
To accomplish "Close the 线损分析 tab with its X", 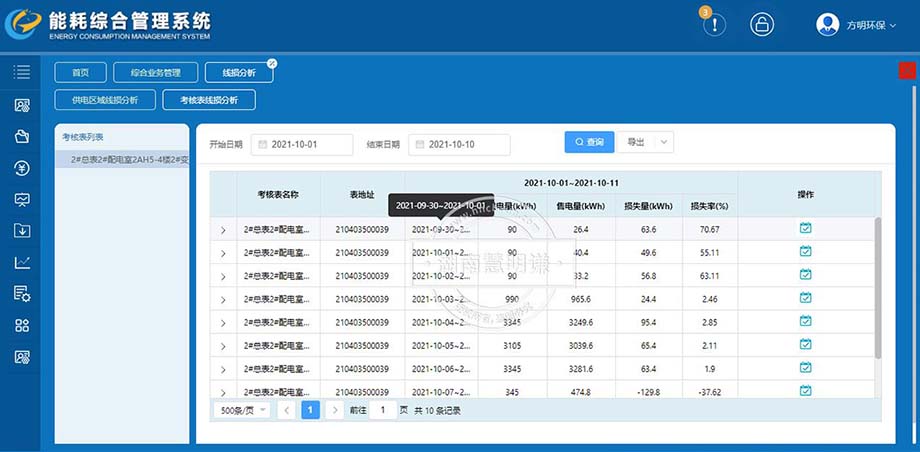I will coord(271,64).
